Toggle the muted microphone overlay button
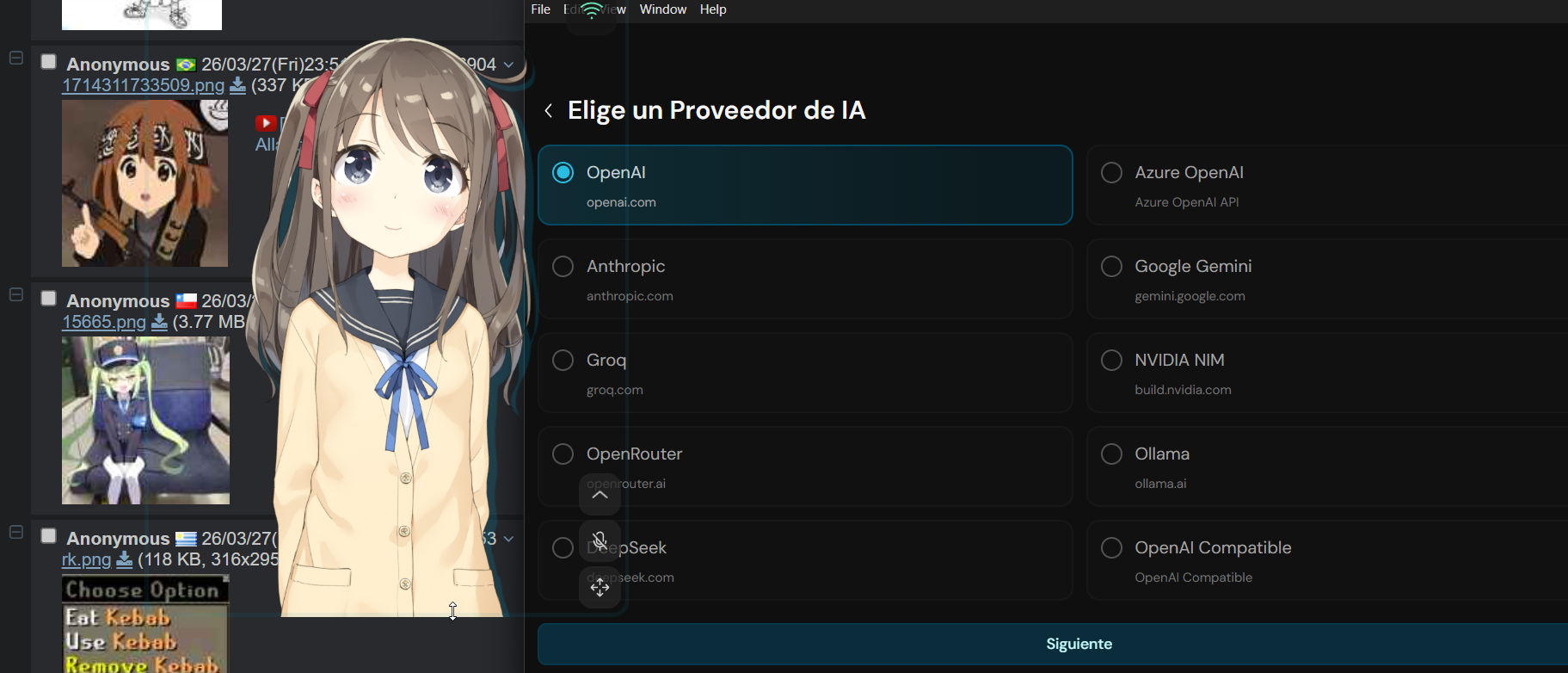 coord(600,540)
